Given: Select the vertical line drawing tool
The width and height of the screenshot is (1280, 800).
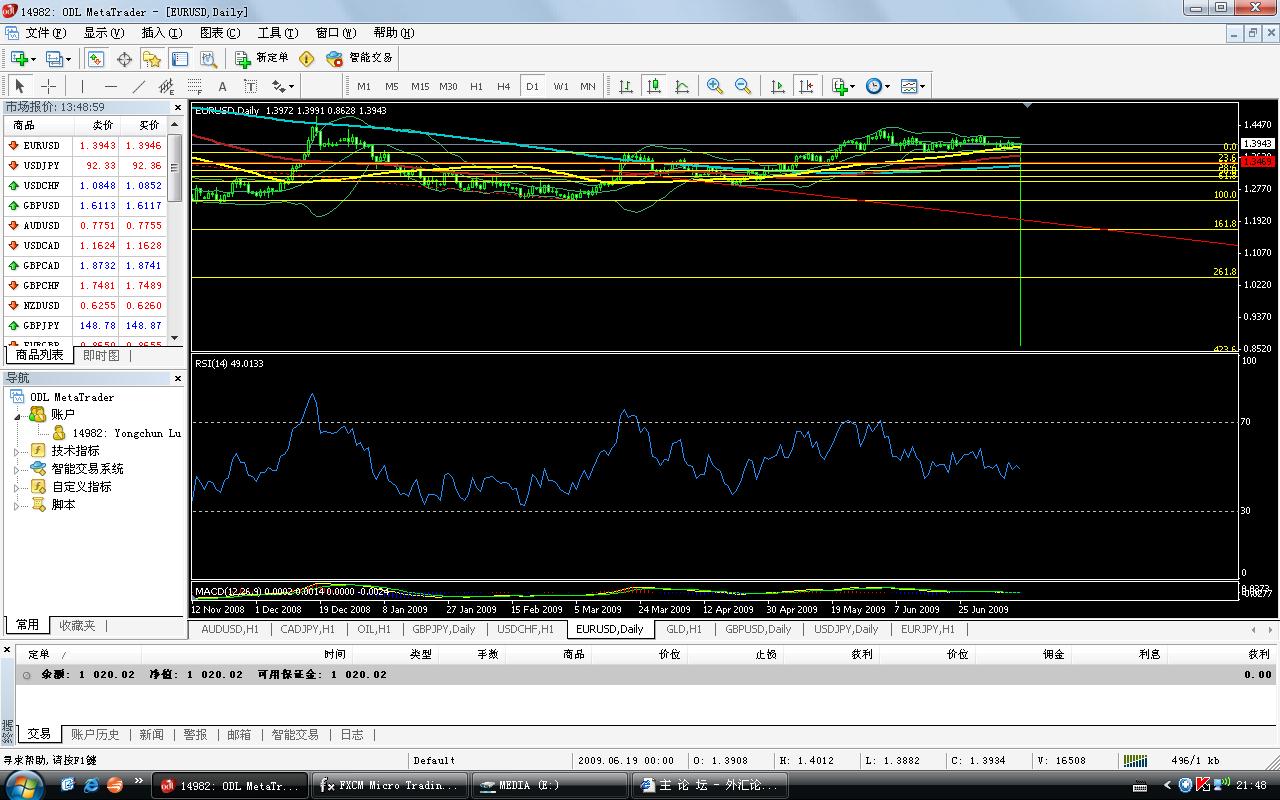Looking at the screenshot, I should [82, 86].
